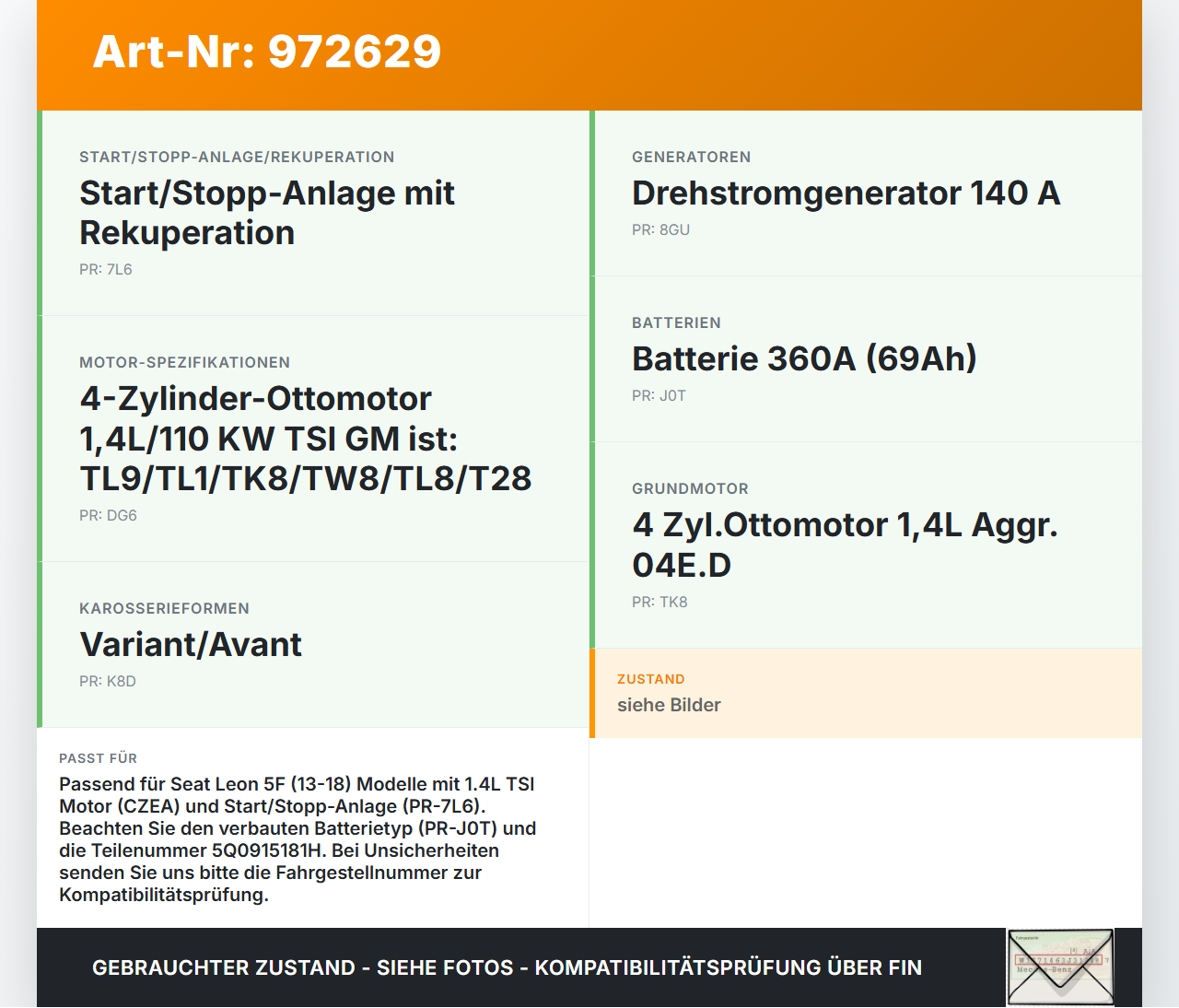1179x1008 pixels.
Task: Select the GENERATOREN section label
Action: click(x=691, y=157)
